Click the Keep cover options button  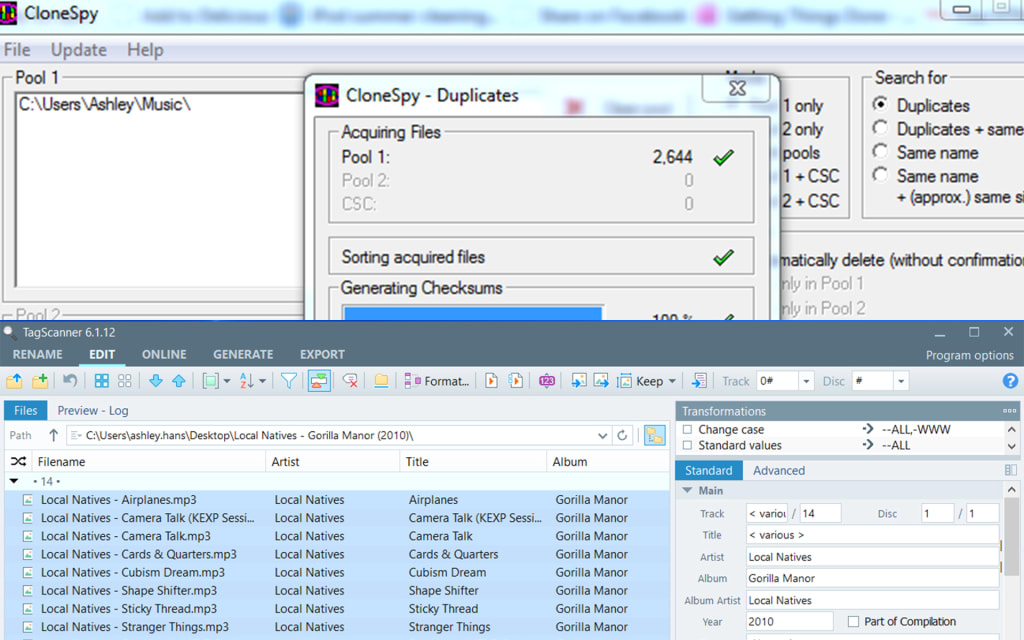641,381
